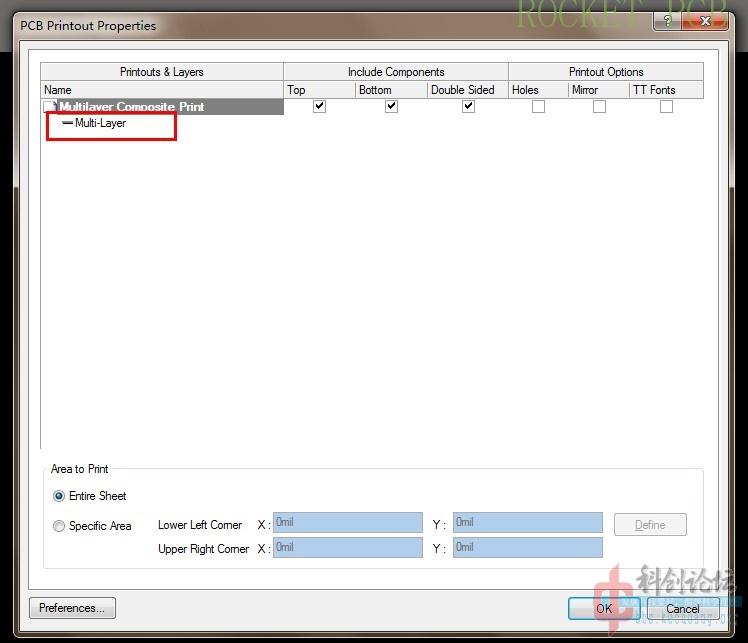The width and height of the screenshot is (748, 643).
Task: Uncheck the Top components checkbox
Action: (320, 106)
